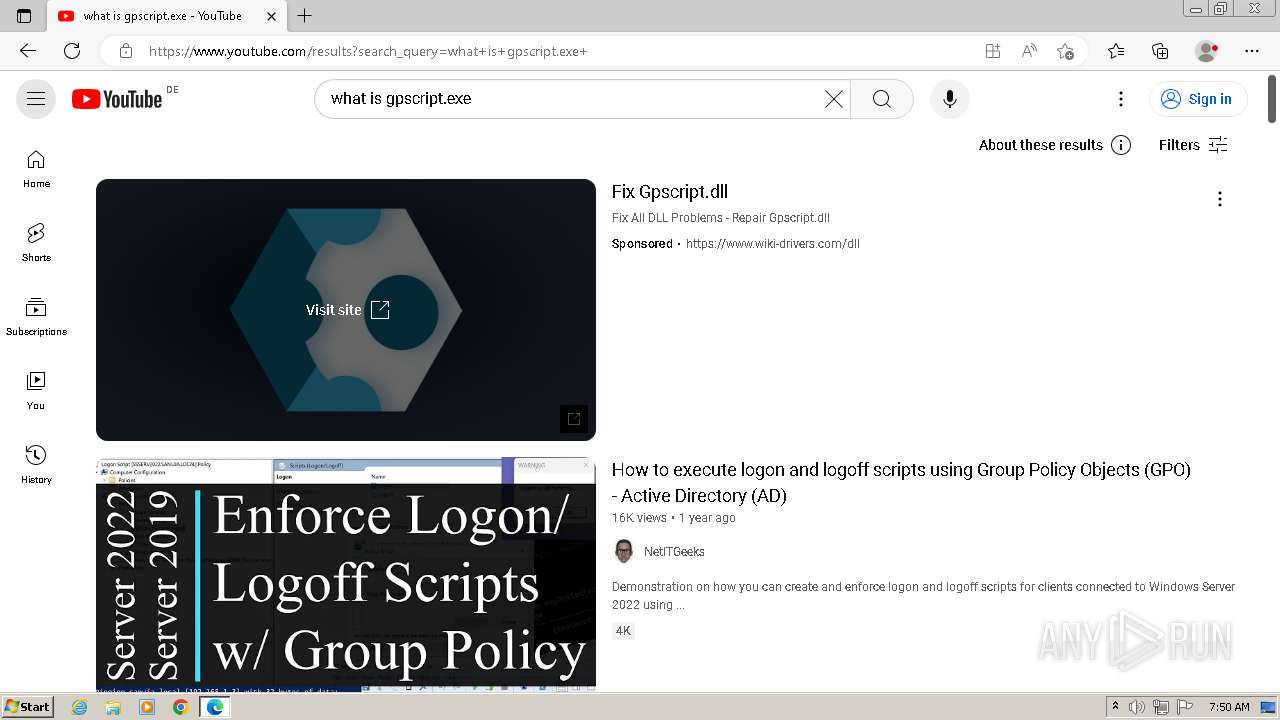Go to the YouTube logo home link

coord(117,98)
